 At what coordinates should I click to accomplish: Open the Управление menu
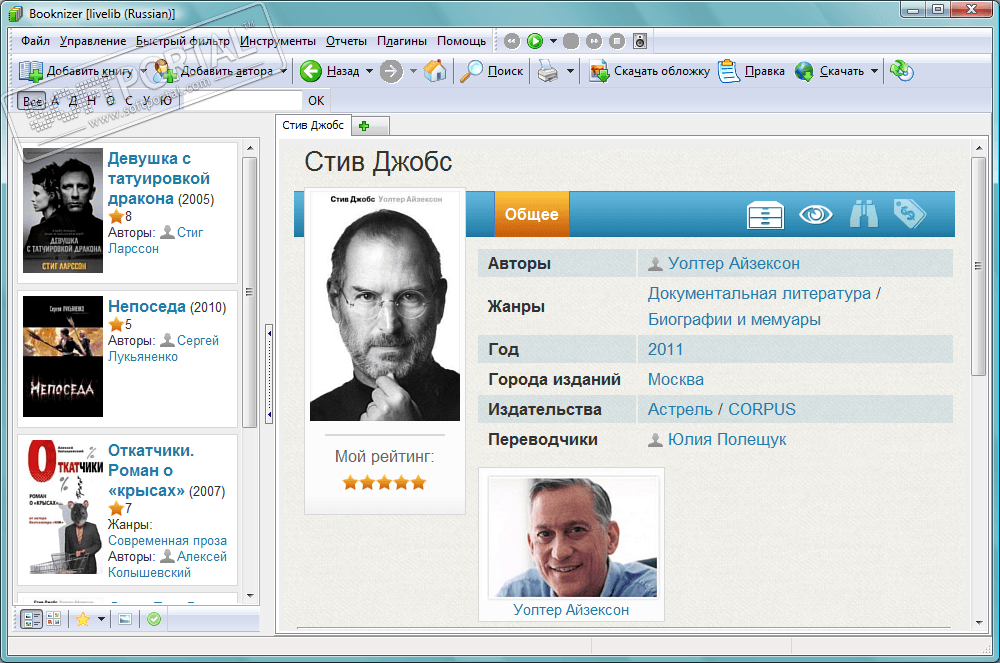[x=93, y=41]
